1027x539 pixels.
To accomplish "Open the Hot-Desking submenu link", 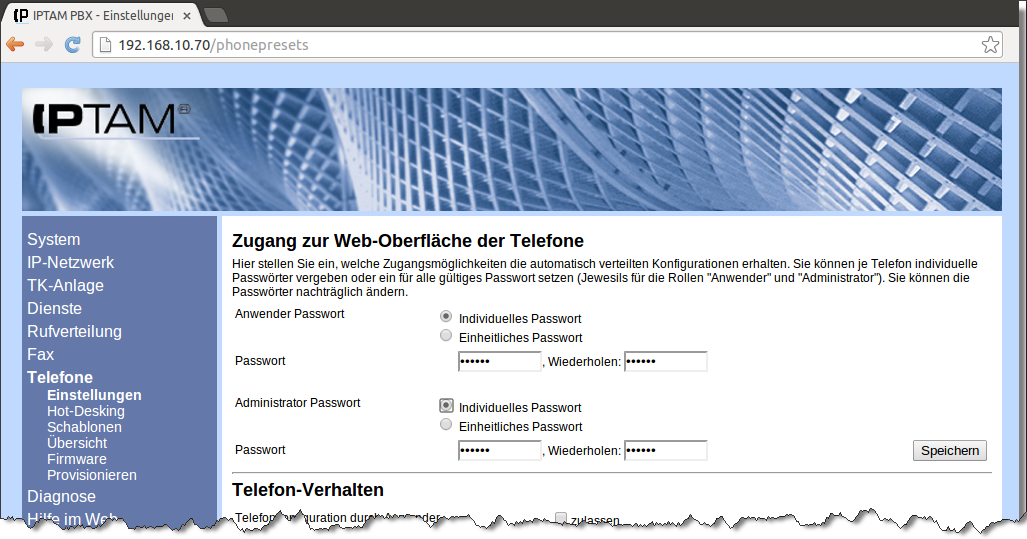I will point(86,411).
